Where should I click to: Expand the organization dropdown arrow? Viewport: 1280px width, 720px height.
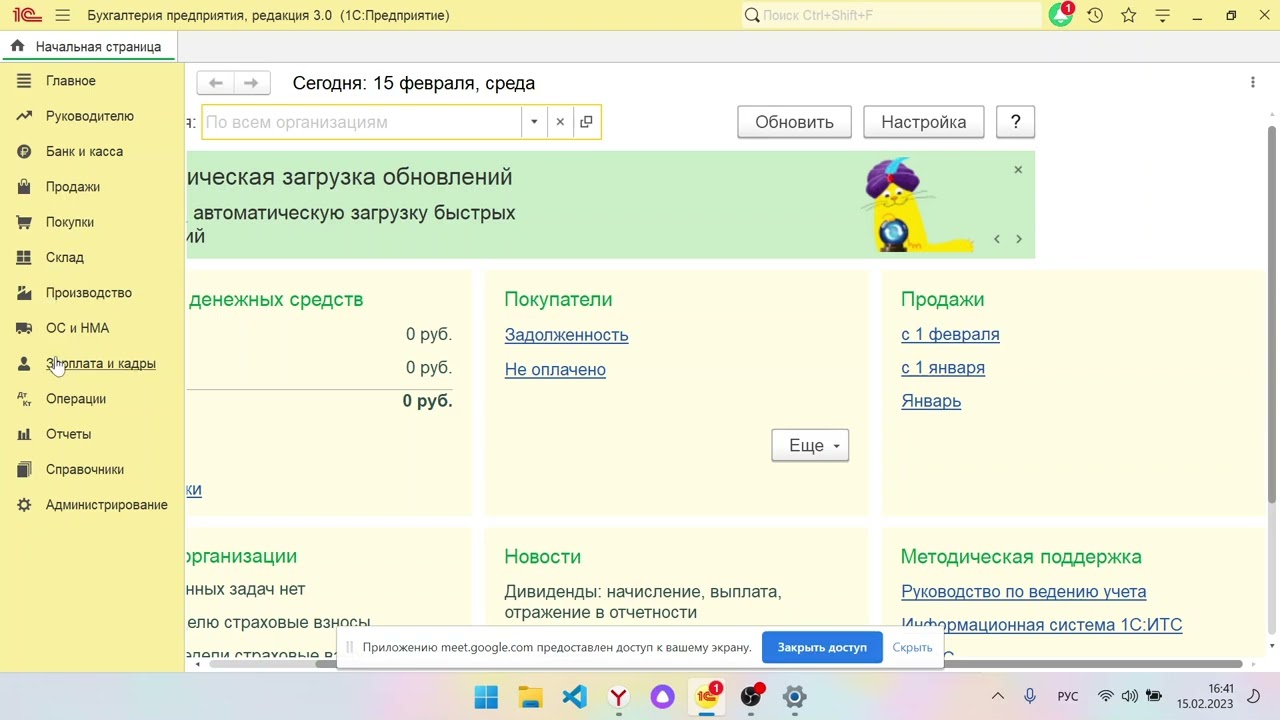tap(534, 122)
